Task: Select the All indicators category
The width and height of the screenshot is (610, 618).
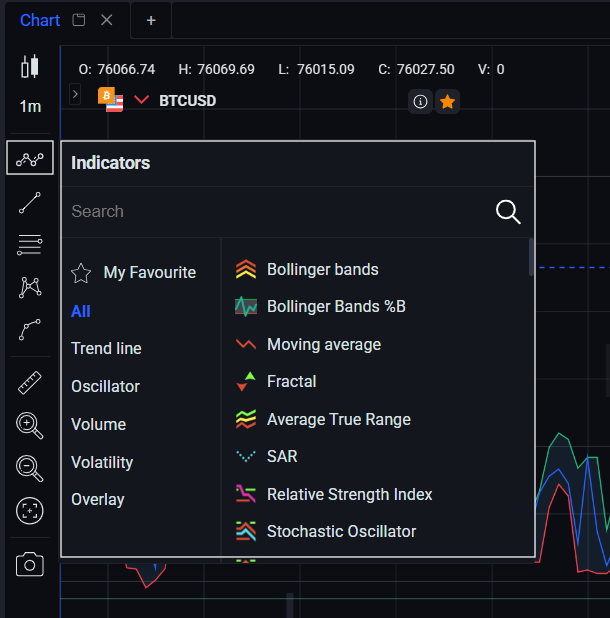Action: [x=81, y=311]
